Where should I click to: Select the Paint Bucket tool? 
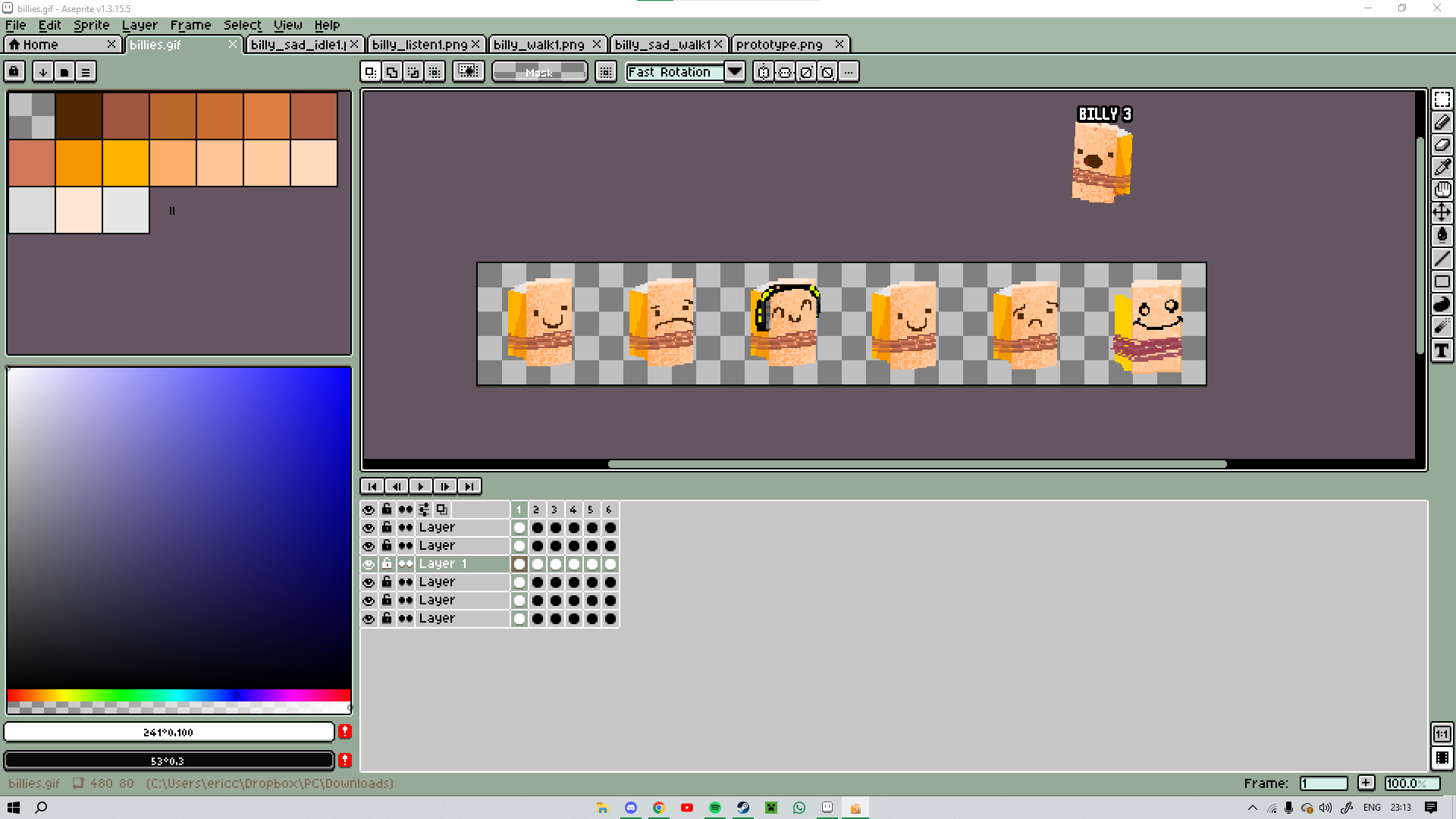tap(1442, 235)
